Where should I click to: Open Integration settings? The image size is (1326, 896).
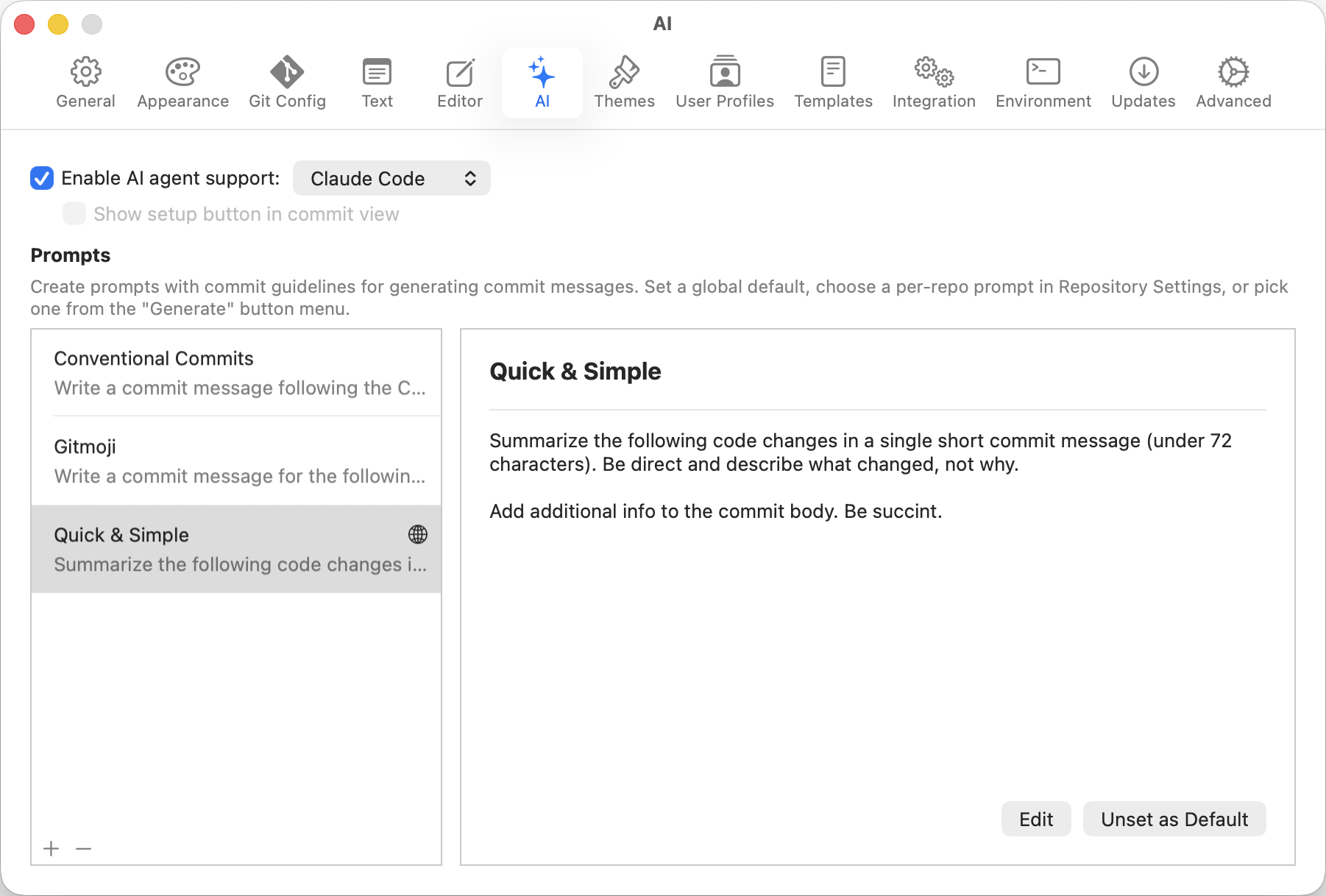(x=933, y=81)
